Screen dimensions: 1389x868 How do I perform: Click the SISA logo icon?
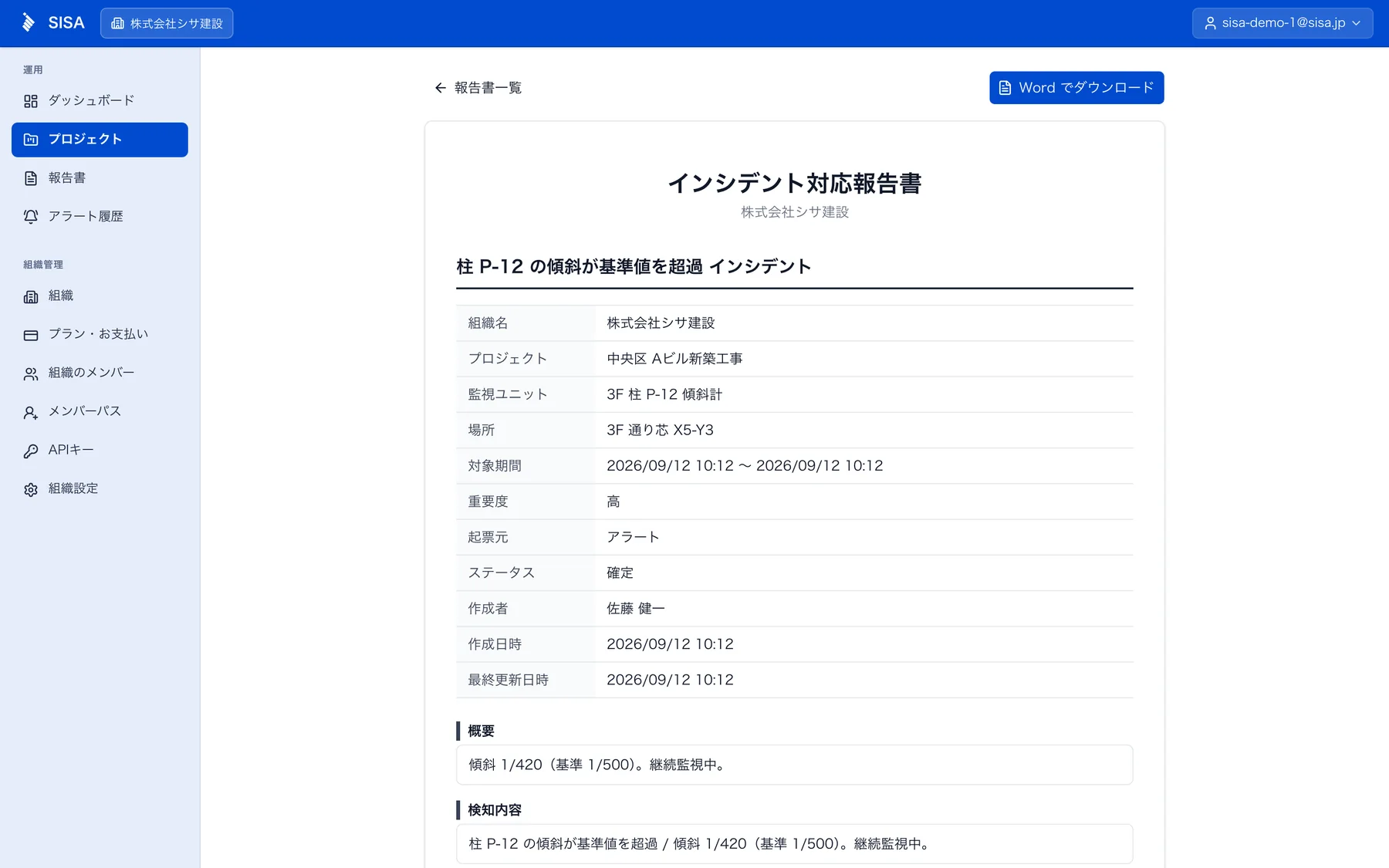29,22
